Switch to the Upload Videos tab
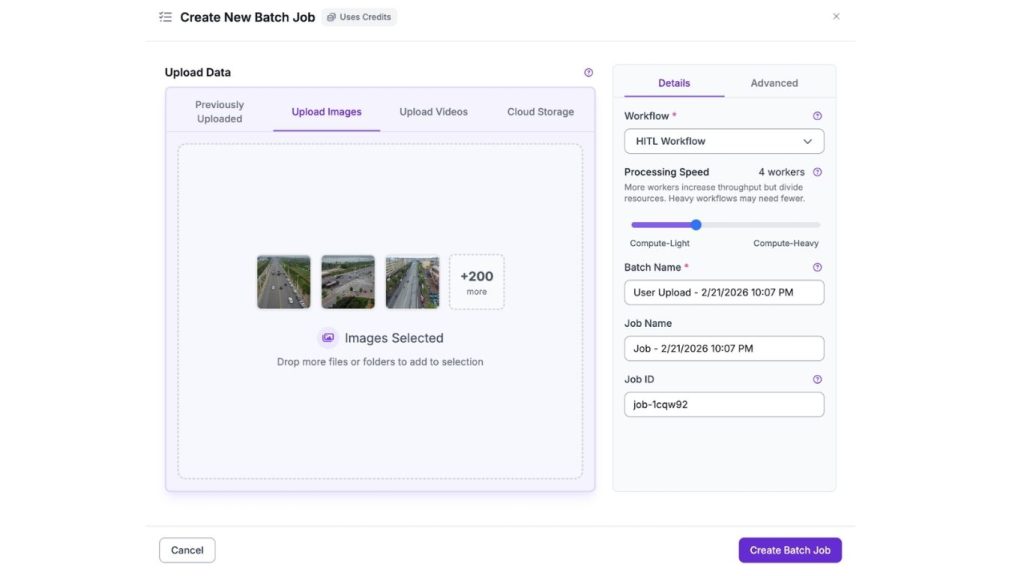The image size is (1024, 576). [433, 112]
